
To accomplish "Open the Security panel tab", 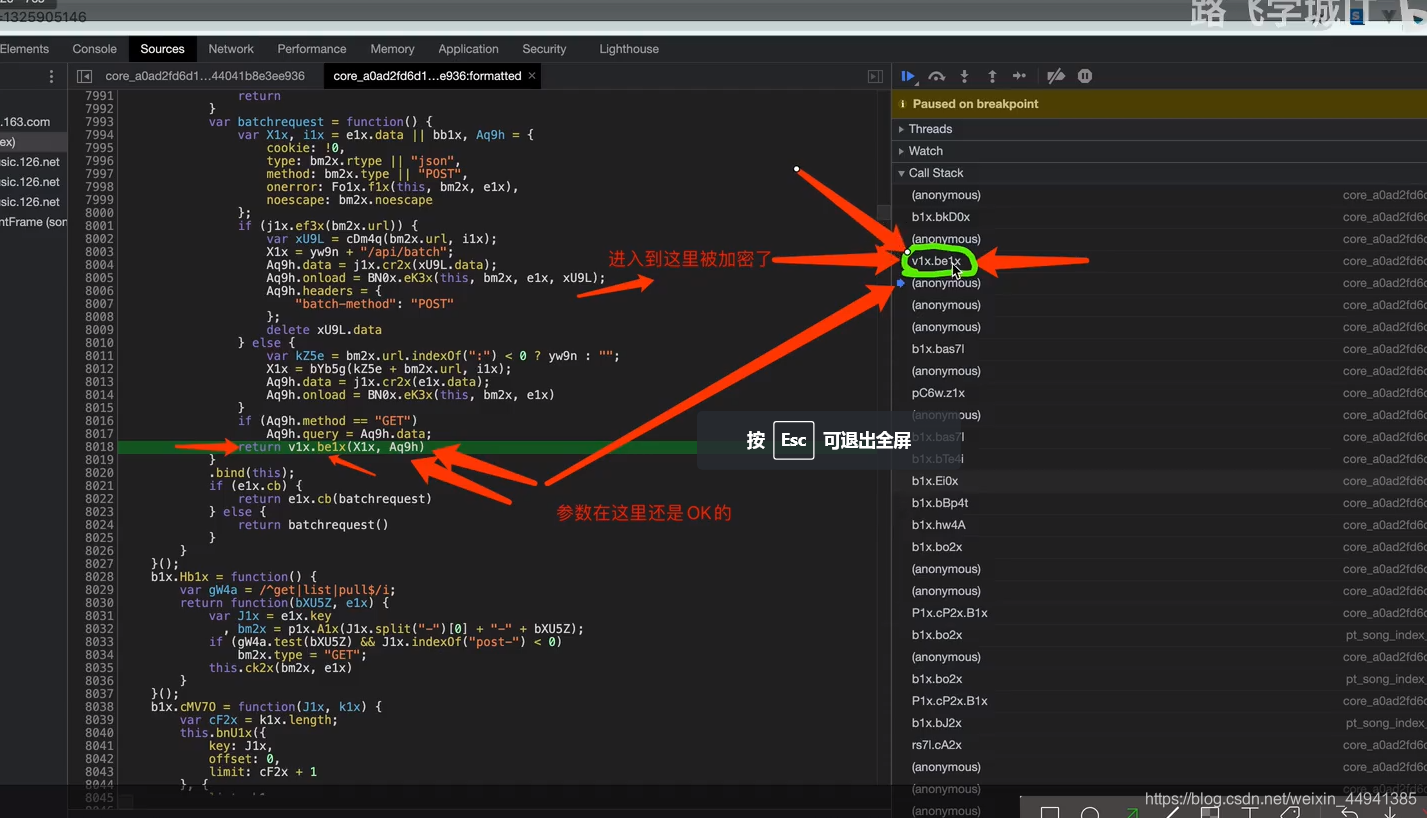I will click(544, 49).
